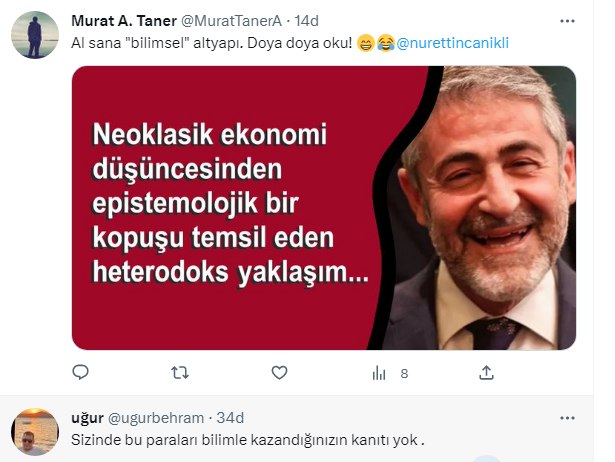Open more options on Murat's tweet
Screen dimensions: 615x462
click(x=567, y=21)
